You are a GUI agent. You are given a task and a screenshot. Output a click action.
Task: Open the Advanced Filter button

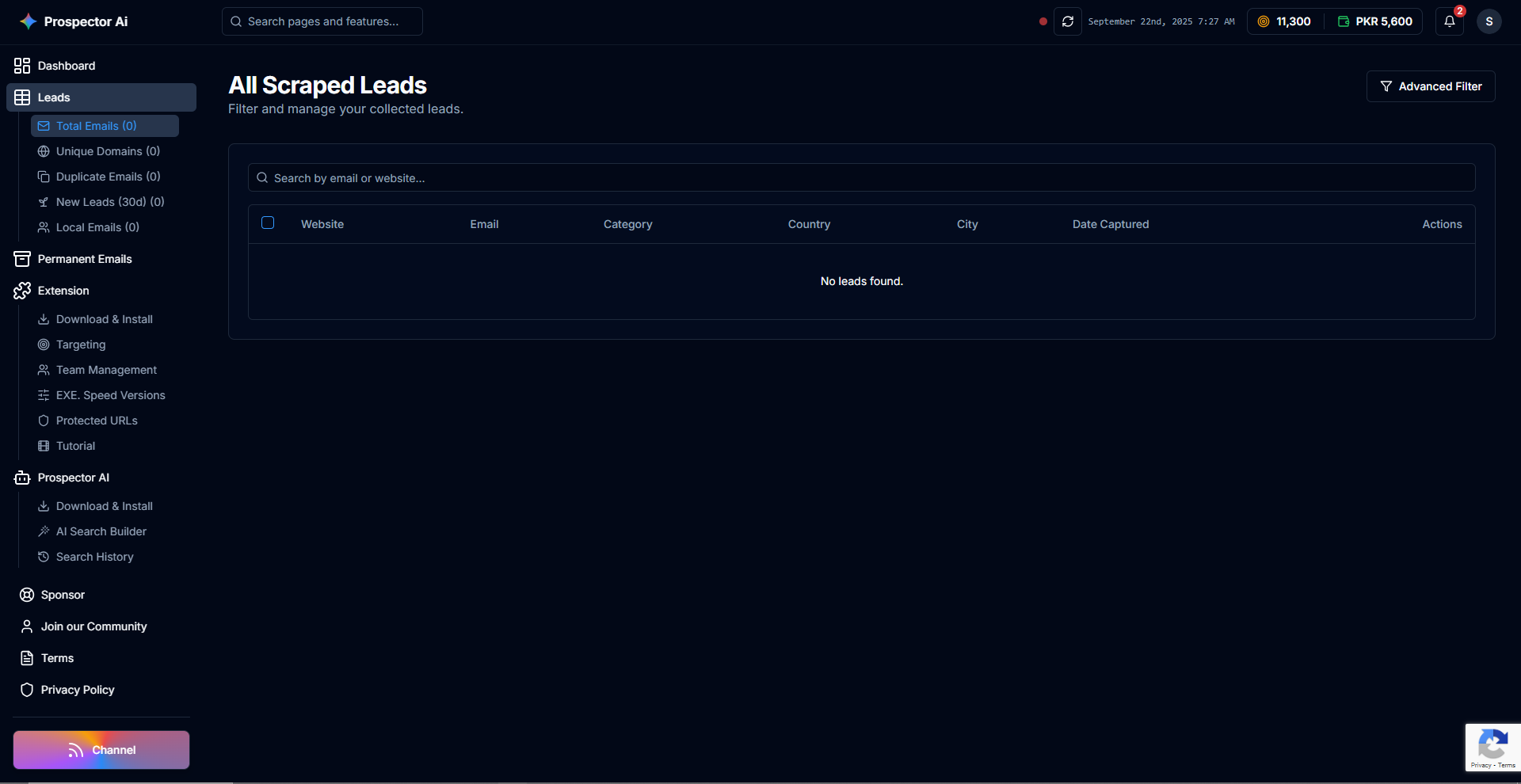[1431, 86]
